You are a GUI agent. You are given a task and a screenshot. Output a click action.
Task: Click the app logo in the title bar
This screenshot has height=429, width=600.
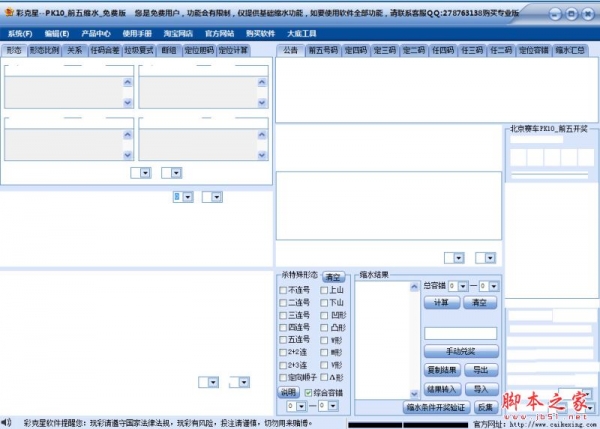click(9, 12)
